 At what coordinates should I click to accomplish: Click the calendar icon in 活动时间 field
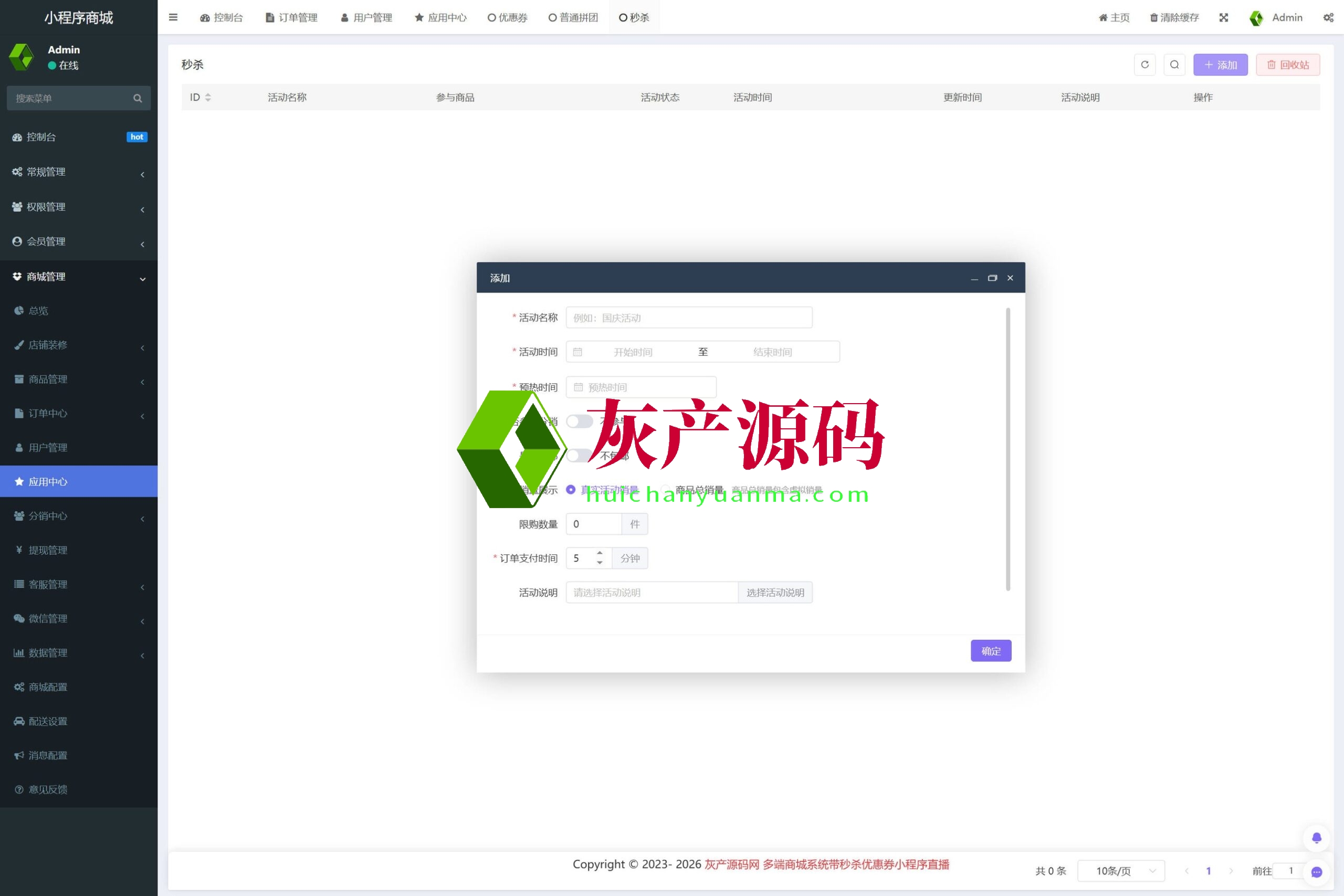pyautogui.click(x=577, y=352)
